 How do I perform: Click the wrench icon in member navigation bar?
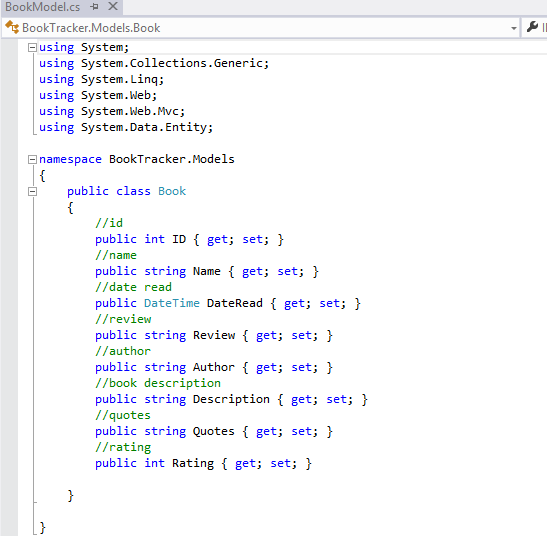tap(532, 27)
